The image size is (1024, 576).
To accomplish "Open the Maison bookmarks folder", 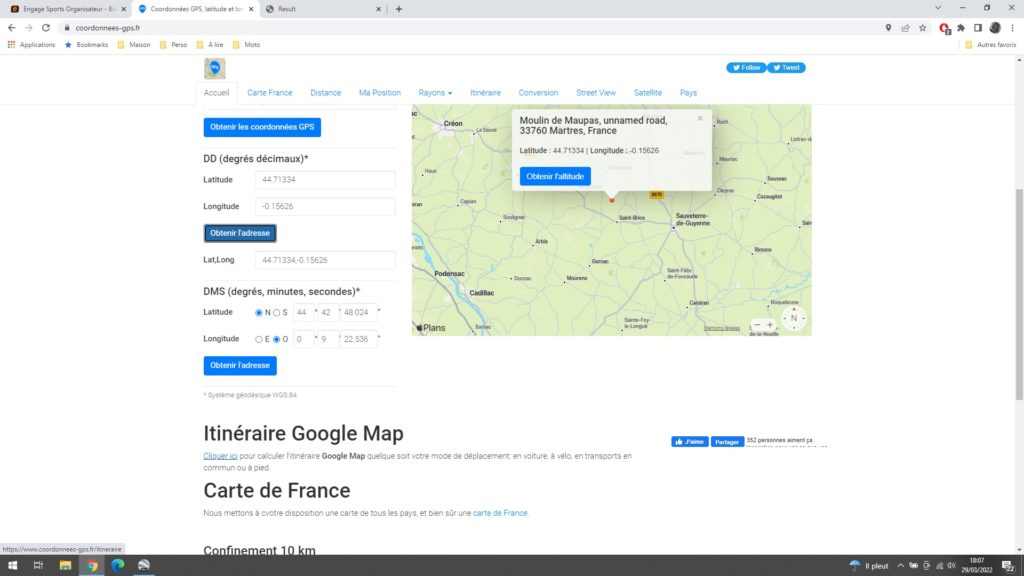I will click(x=134, y=44).
